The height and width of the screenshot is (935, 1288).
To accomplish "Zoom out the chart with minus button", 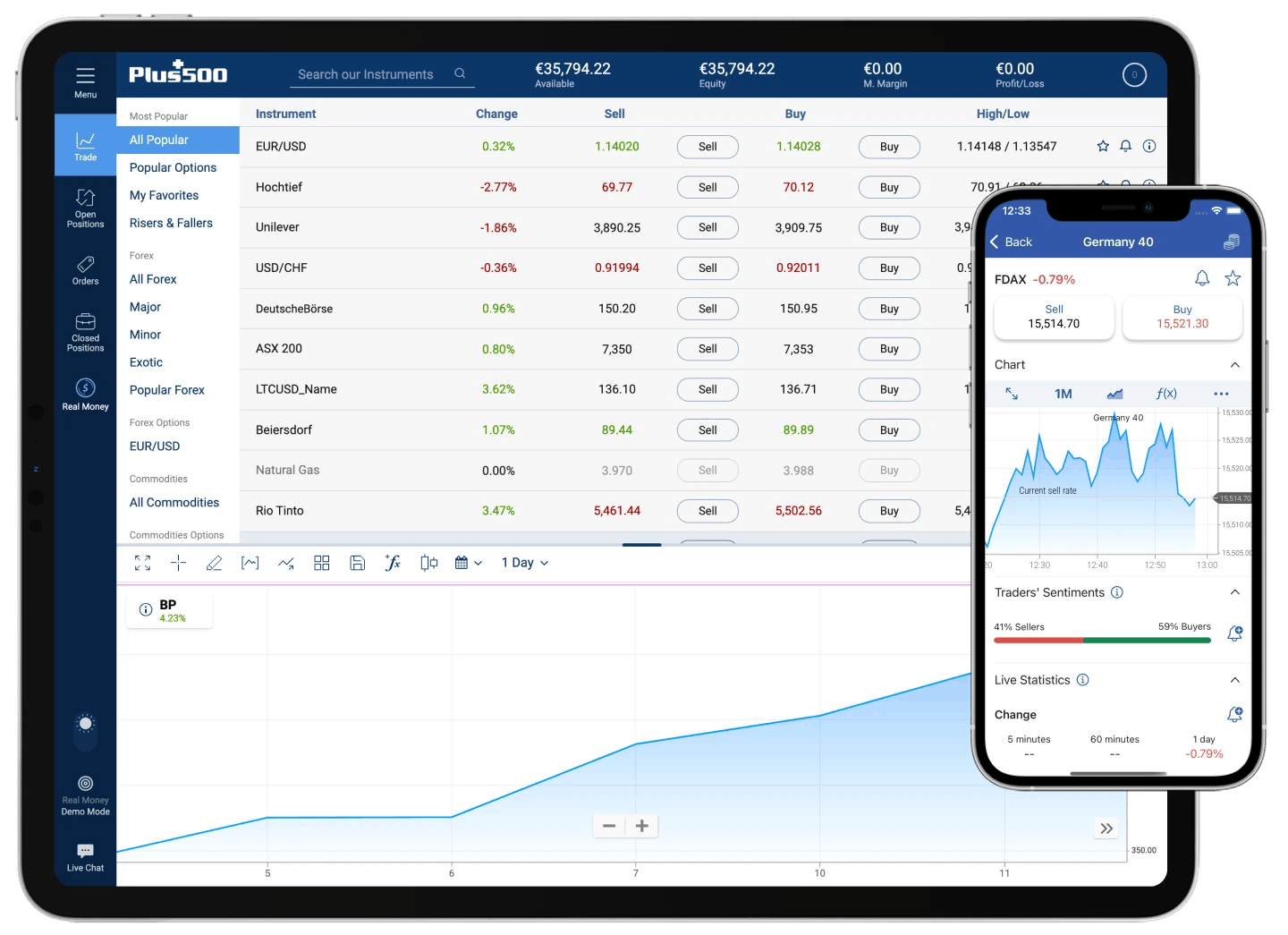I will coord(609,826).
